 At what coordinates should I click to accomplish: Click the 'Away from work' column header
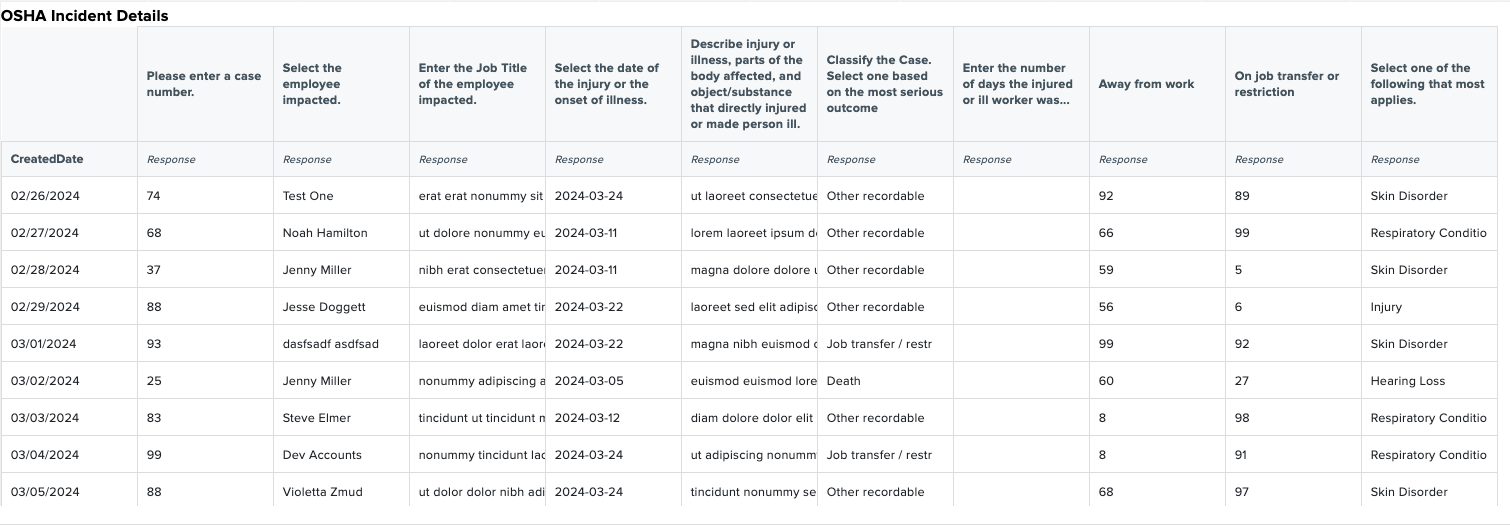(x=1146, y=84)
